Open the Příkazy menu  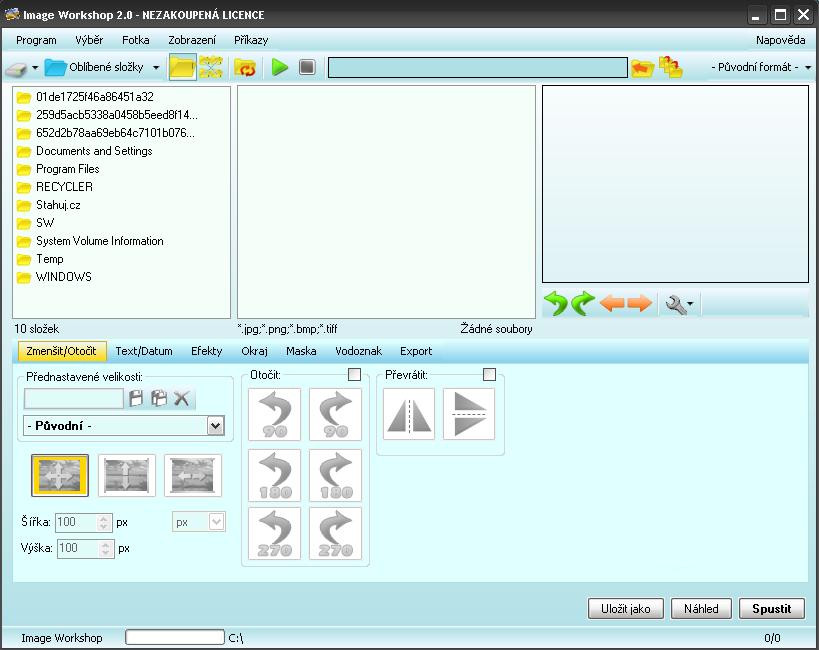[251, 40]
